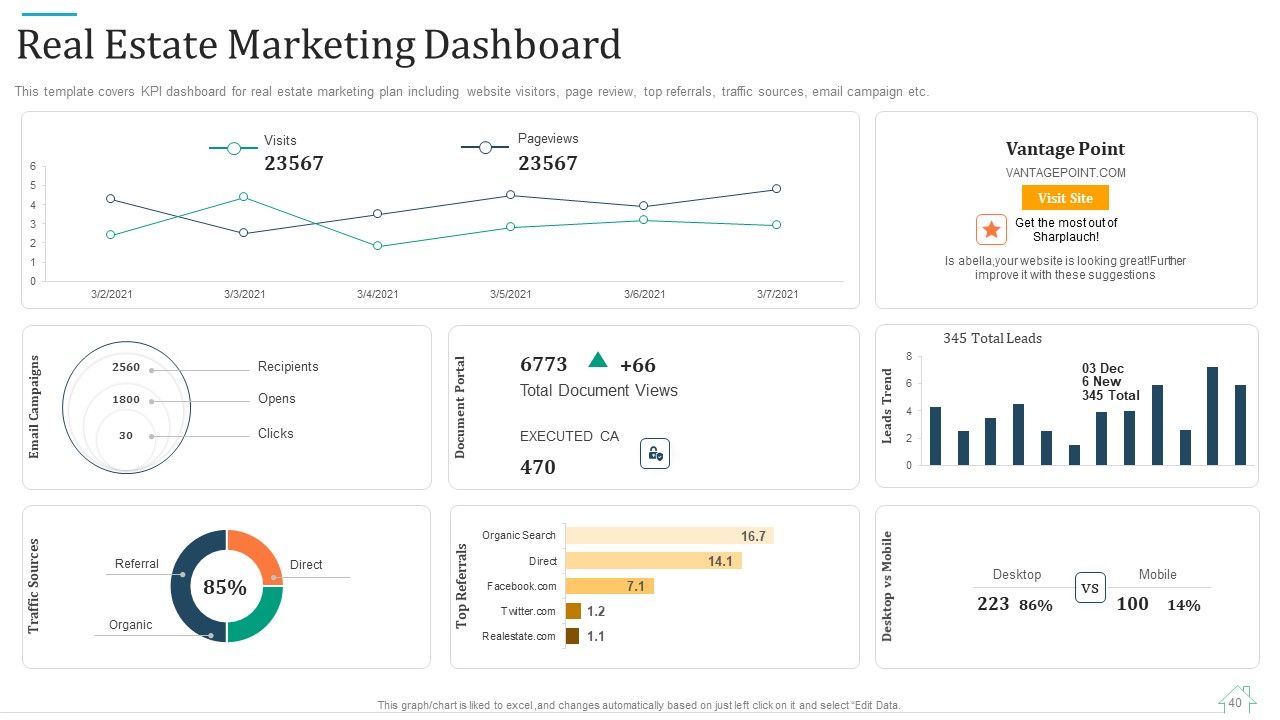This screenshot has width=1280, height=720.
Task: Click the orange star icon
Action: click(x=991, y=230)
